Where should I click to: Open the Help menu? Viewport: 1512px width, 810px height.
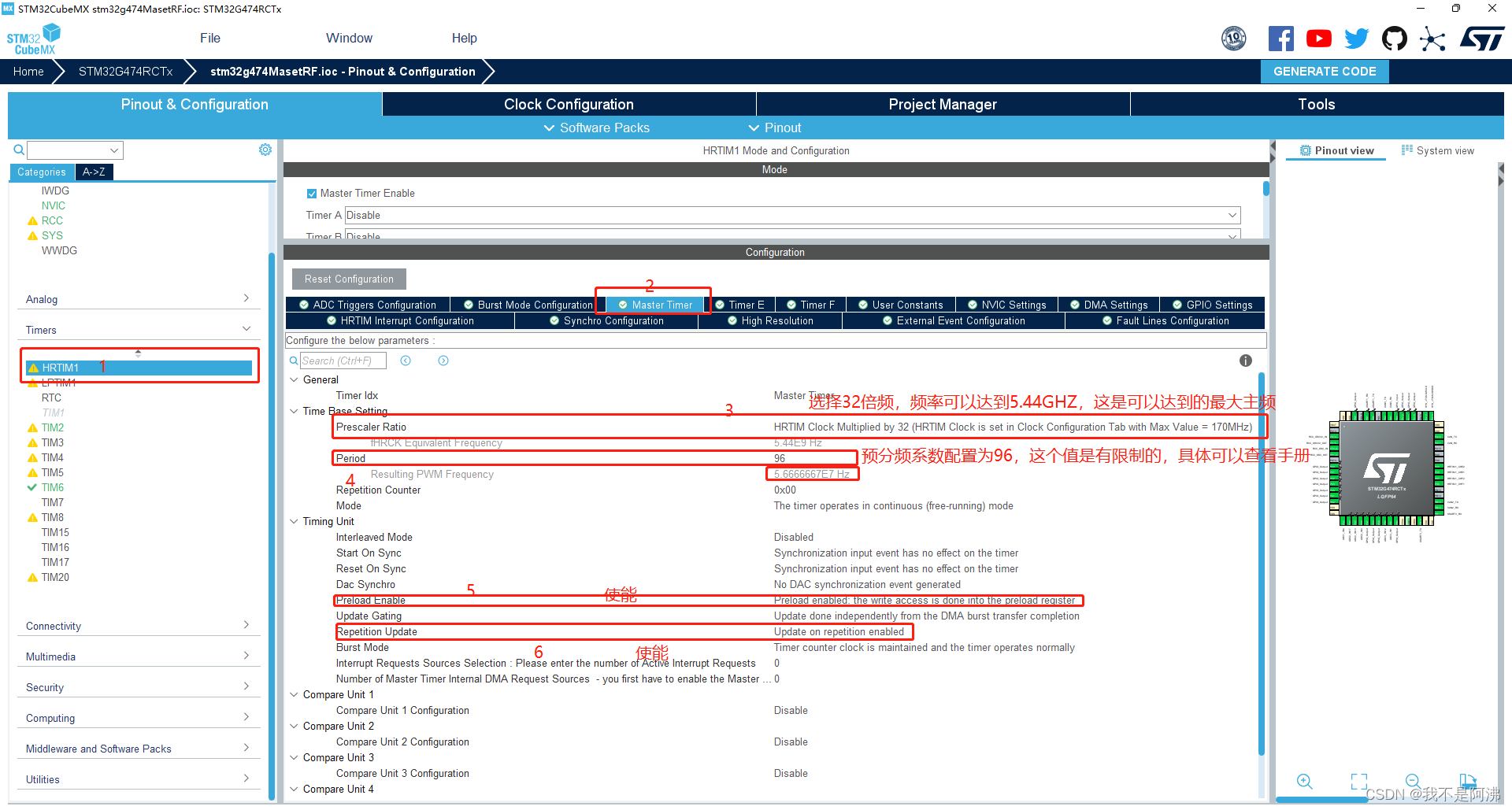pyautogui.click(x=464, y=38)
